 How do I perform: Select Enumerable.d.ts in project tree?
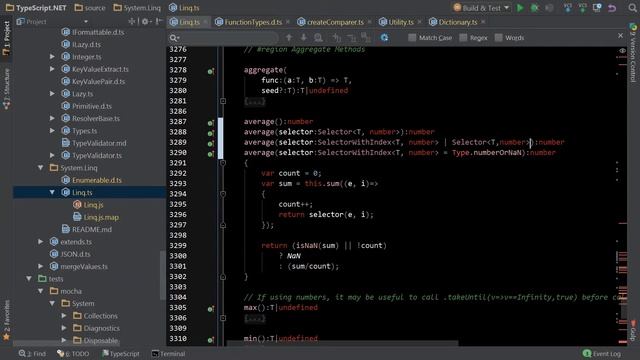click(97, 180)
